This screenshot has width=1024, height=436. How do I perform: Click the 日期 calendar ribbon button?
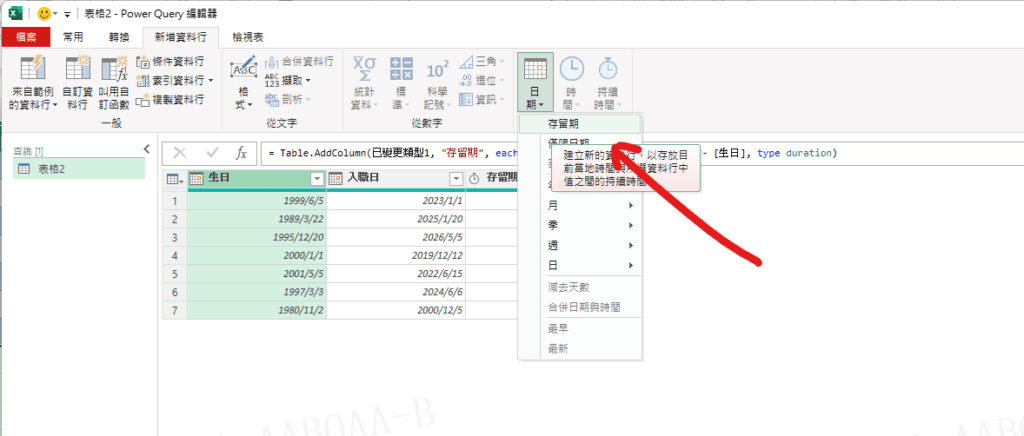click(x=536, y=70)
